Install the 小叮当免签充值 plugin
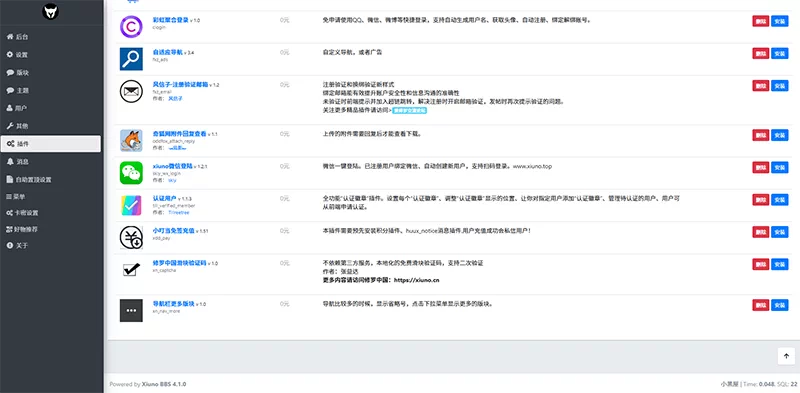800x393 pixels. (x=779, y=232)
